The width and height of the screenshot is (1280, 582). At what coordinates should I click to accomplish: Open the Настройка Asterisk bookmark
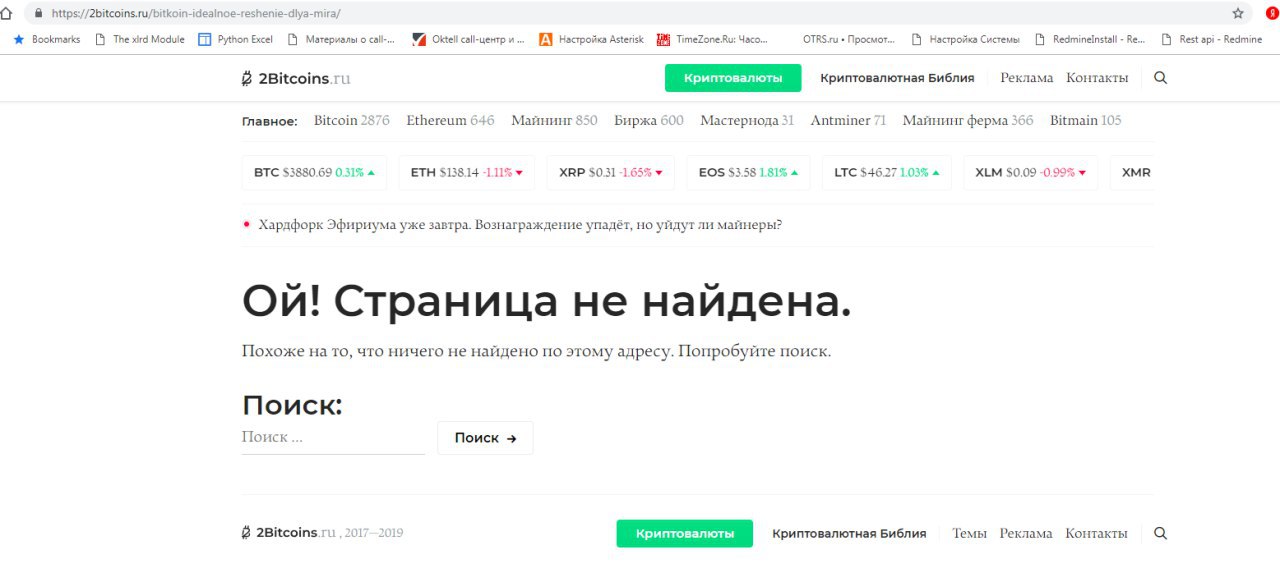pyautogui.click(x=591, y=40)
